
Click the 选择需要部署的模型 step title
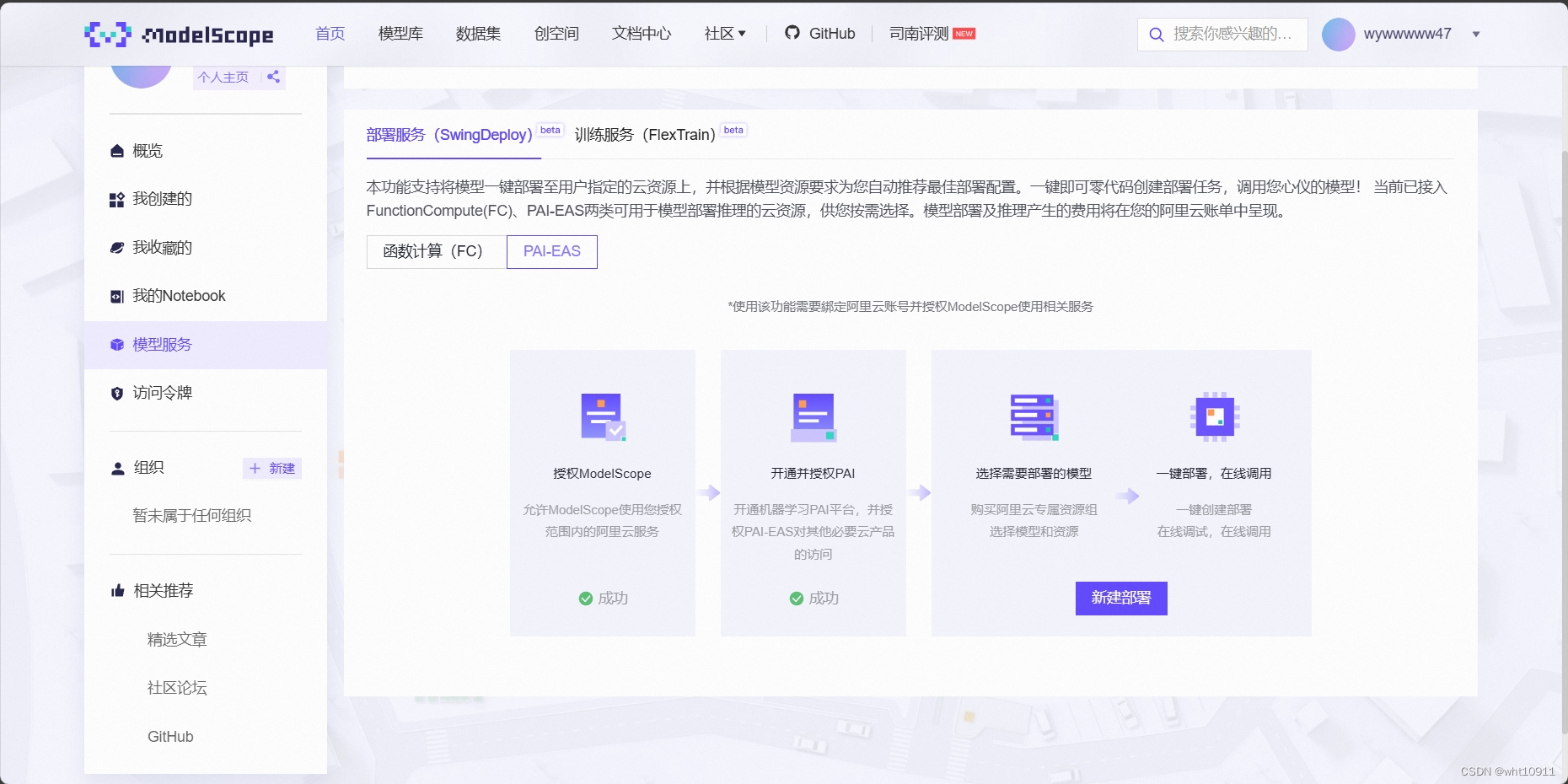pyautogui.click(x=1034, y=474)
